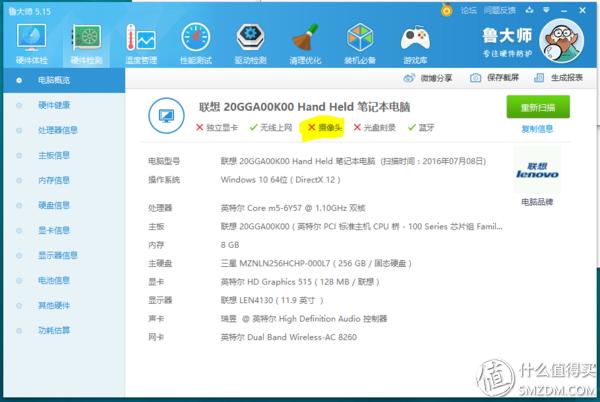Click 生成报表 generate report

pos(558,78)
